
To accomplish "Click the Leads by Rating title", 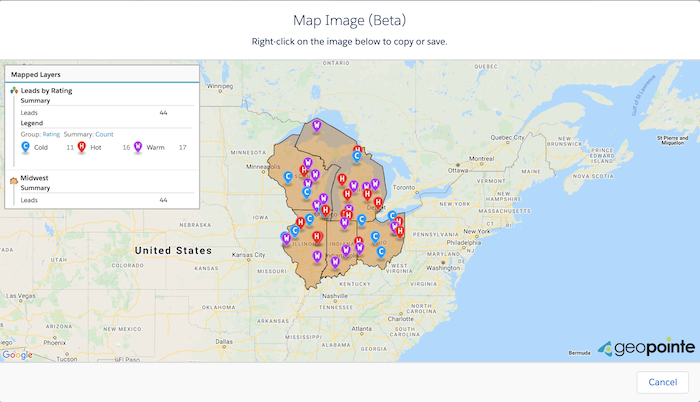I will [x=46, y=90].
